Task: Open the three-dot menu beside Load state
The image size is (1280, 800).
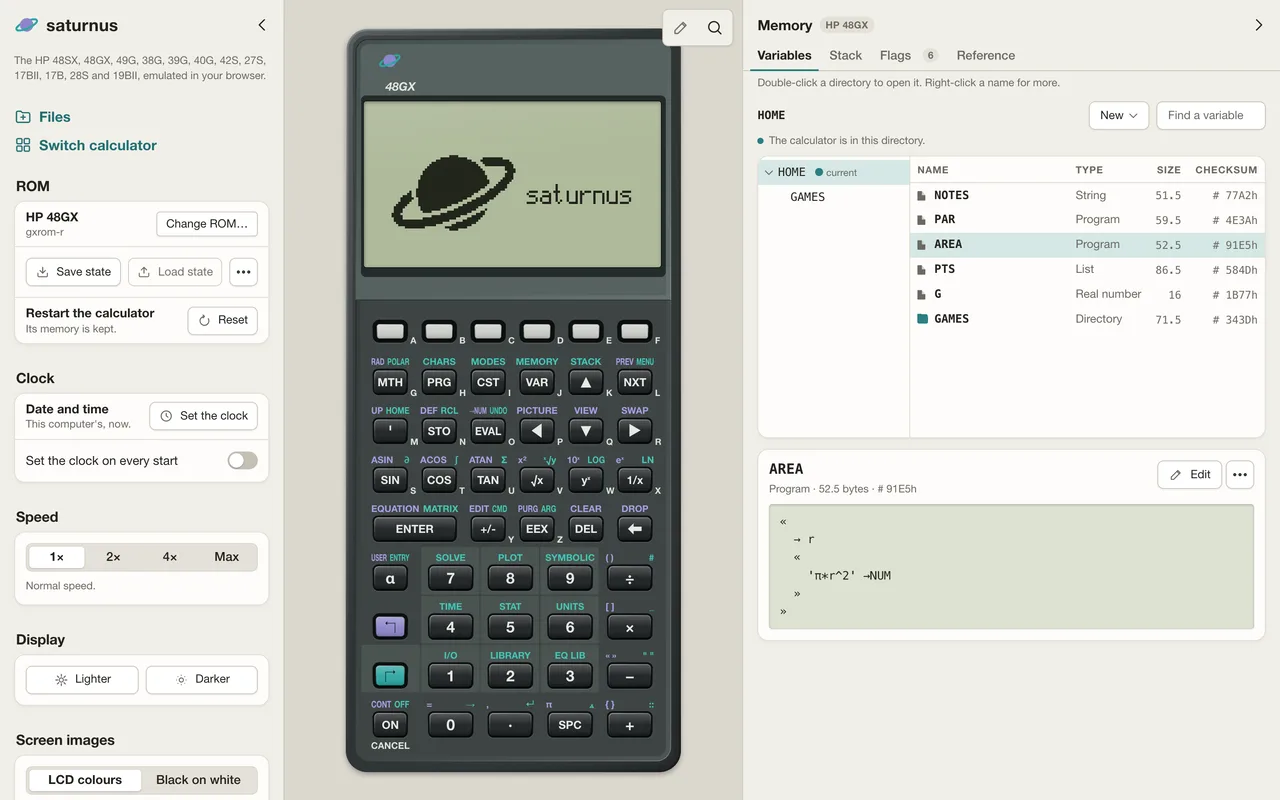Action: coord(243,272)
